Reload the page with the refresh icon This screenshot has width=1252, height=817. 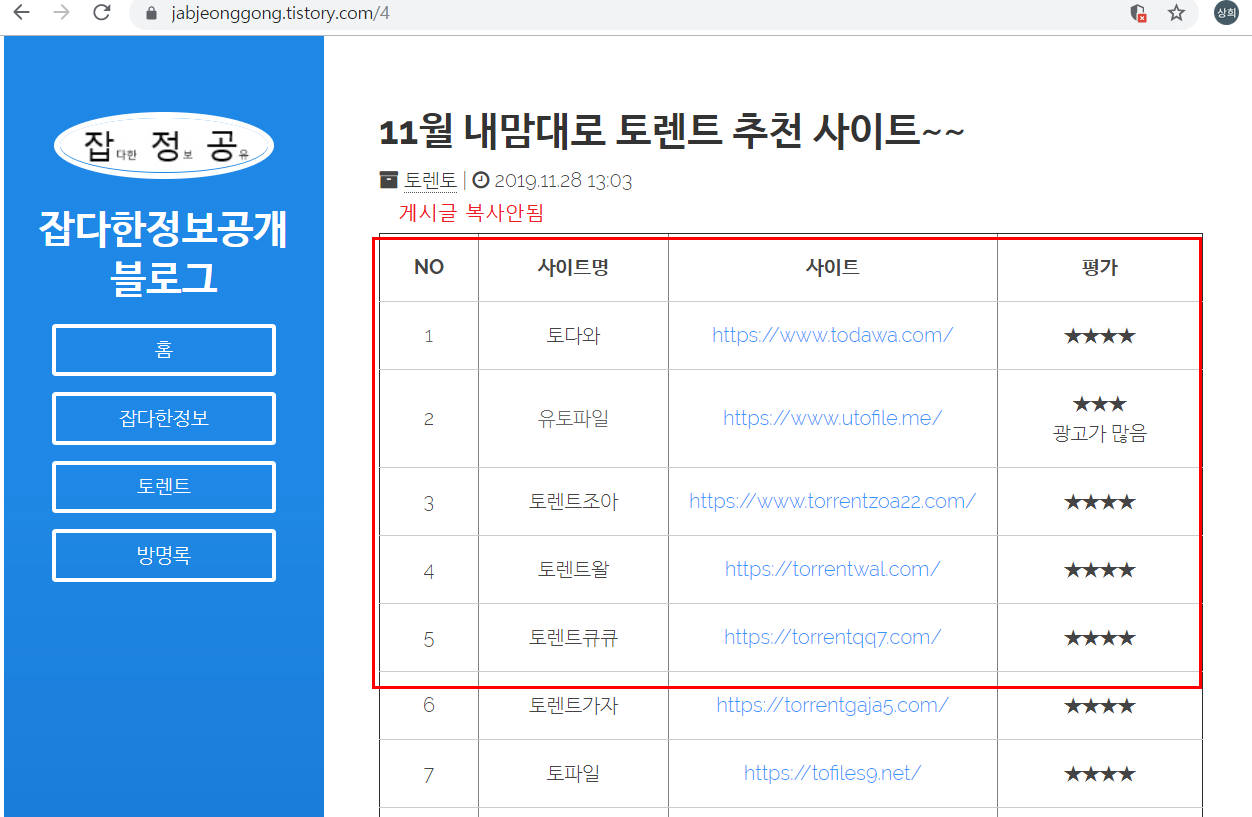point(101,13)
